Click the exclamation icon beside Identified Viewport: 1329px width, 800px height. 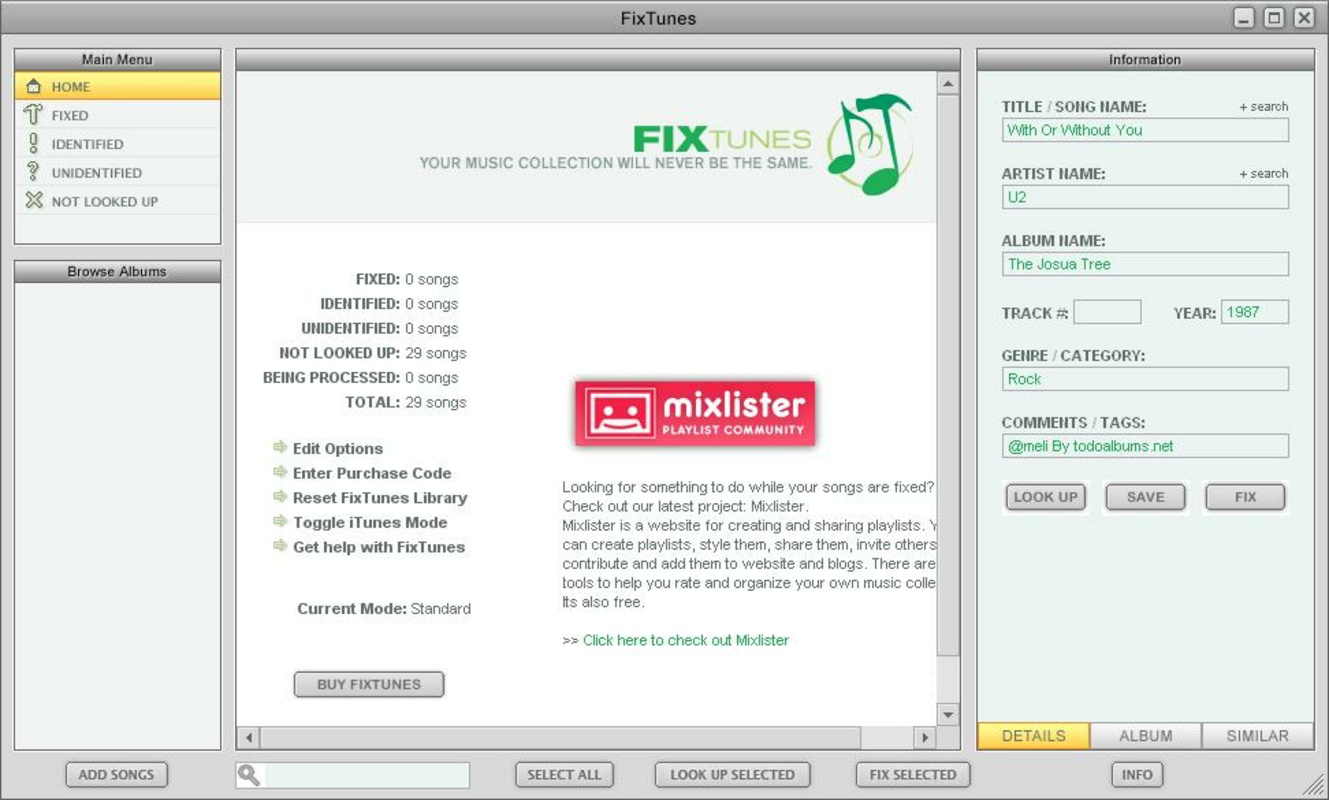pos(33,144)
